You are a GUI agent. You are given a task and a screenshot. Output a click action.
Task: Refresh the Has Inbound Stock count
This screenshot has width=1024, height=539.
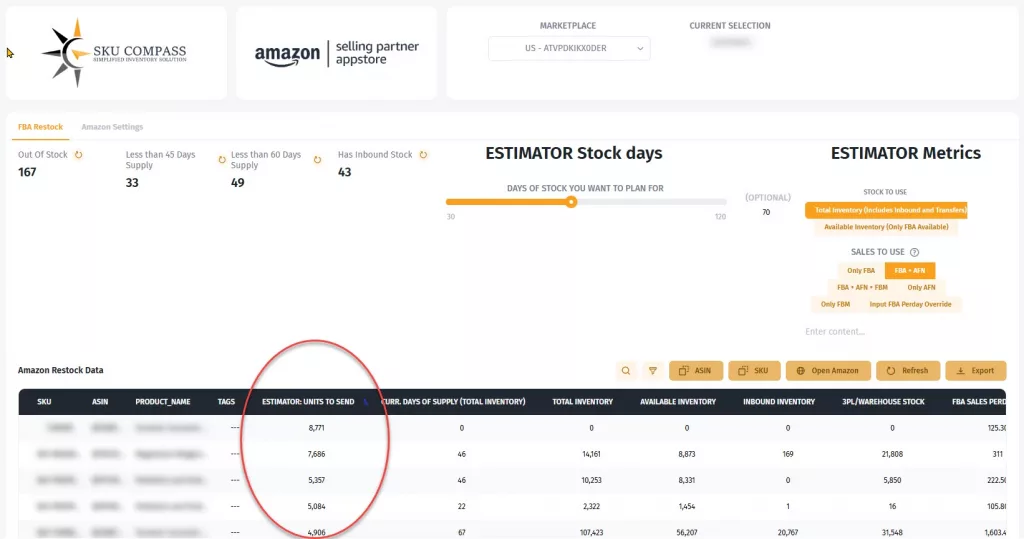[423, 155]
